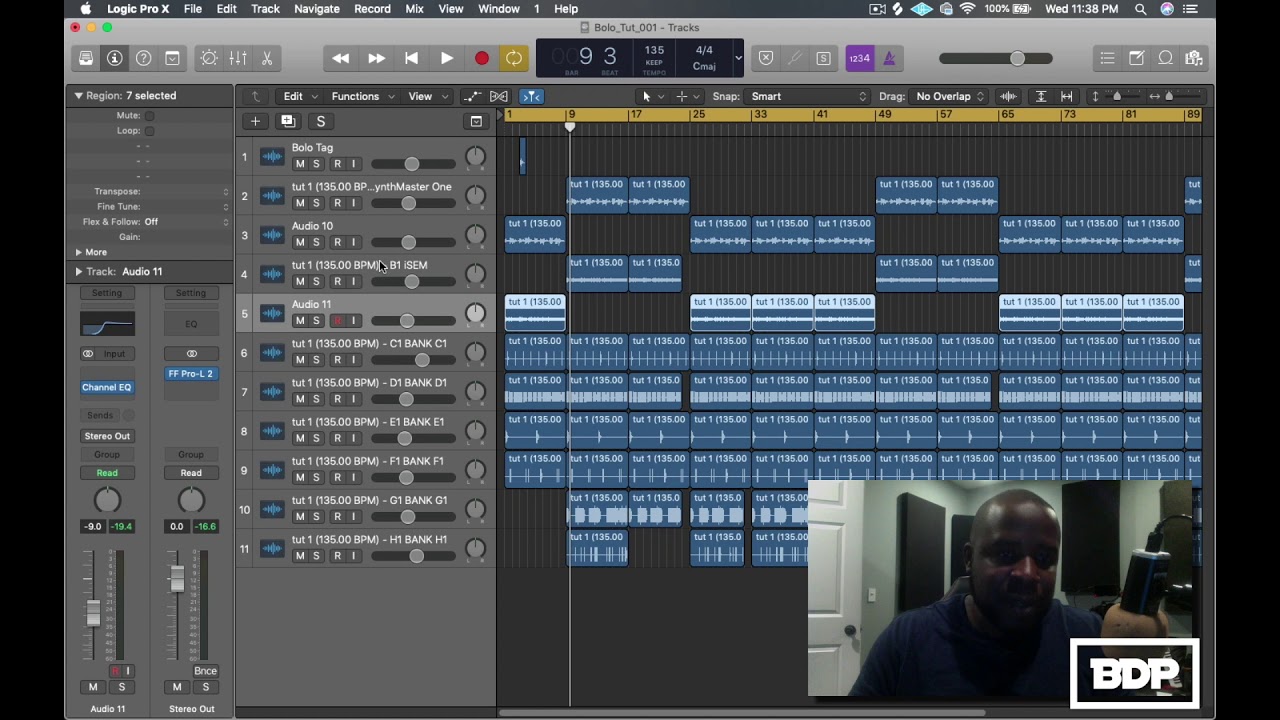The width and height of the screenshot is (1280, 720).
Task: Click Stereo Out output slot
Action: click(107, 436)
